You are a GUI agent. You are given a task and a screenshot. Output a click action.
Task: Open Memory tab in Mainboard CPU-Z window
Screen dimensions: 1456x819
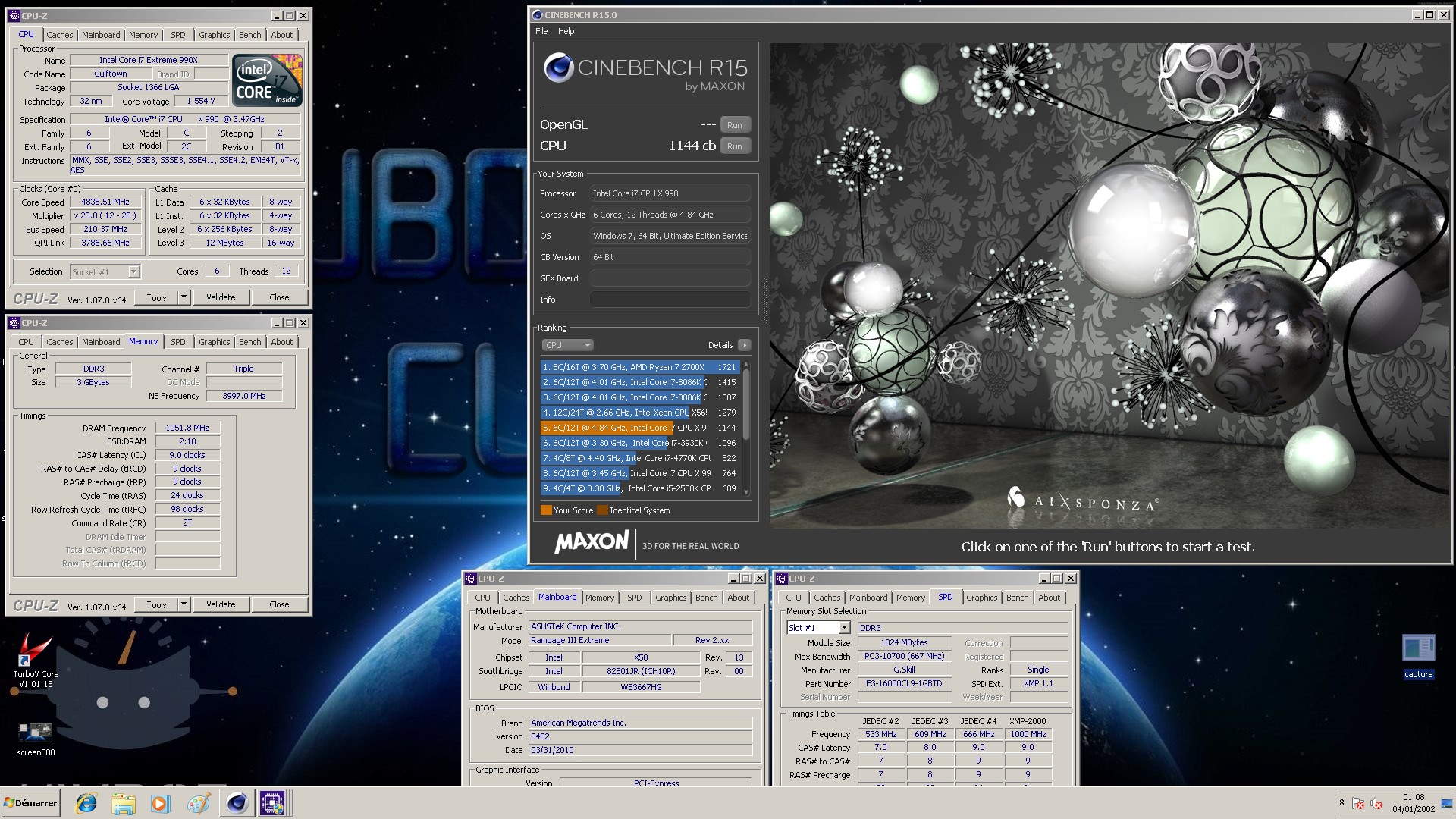[600, 598]
